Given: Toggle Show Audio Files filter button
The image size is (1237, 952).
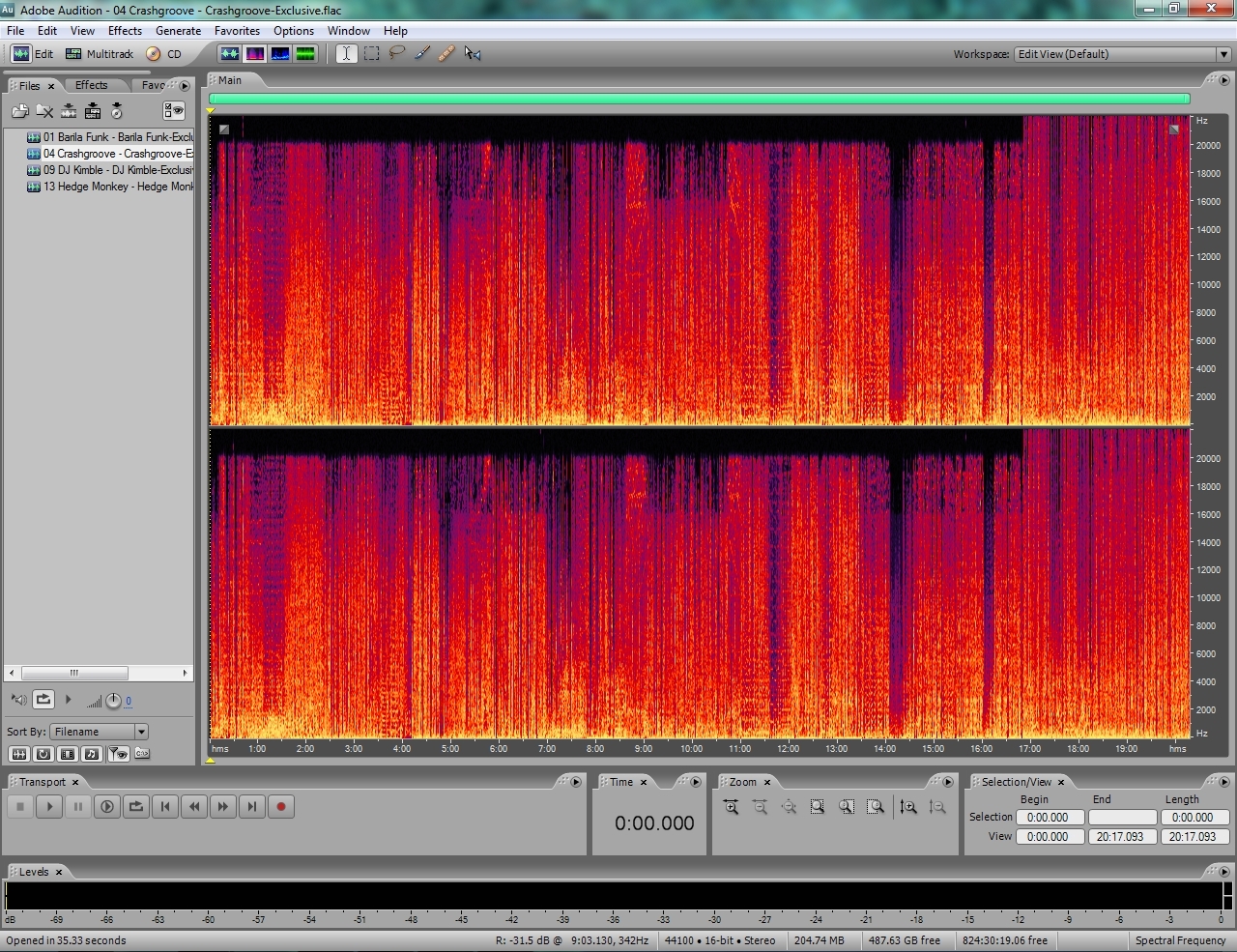Looking at the screenshot, I should (x=19, y=754).
